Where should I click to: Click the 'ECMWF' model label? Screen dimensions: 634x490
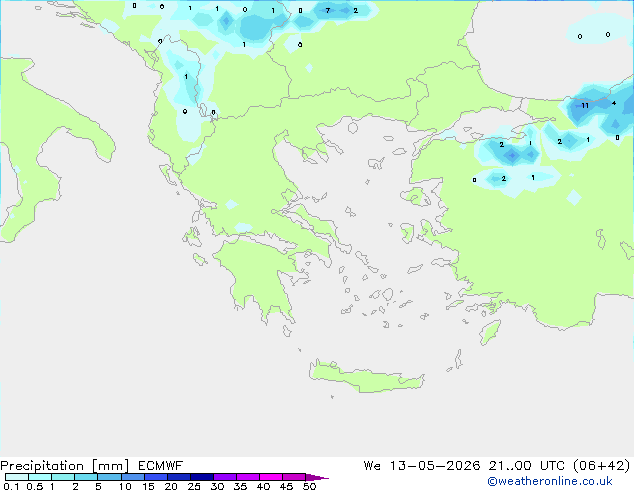(161, 466)
